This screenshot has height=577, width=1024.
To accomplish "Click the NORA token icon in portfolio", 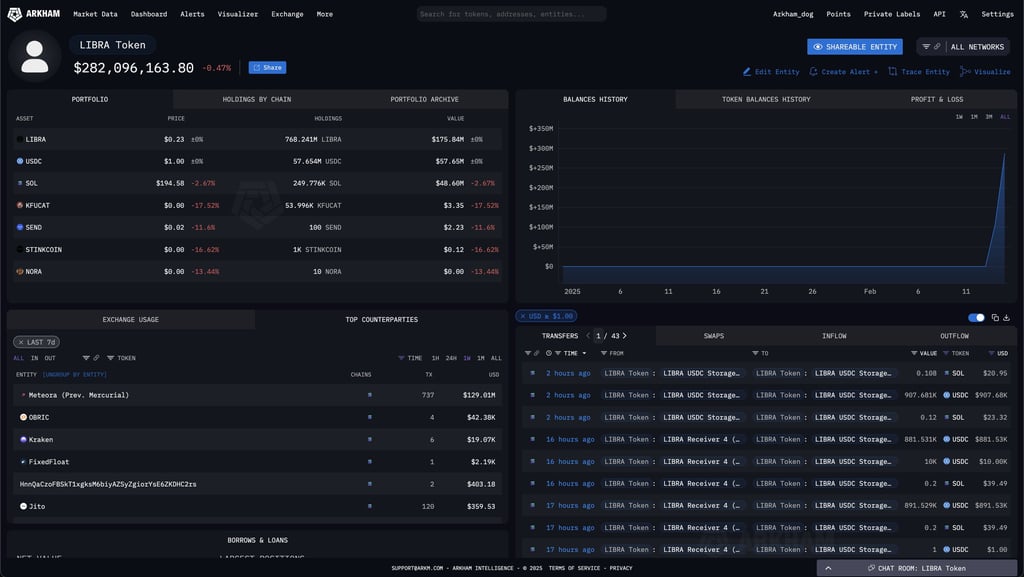I will (x=20, y=272).
